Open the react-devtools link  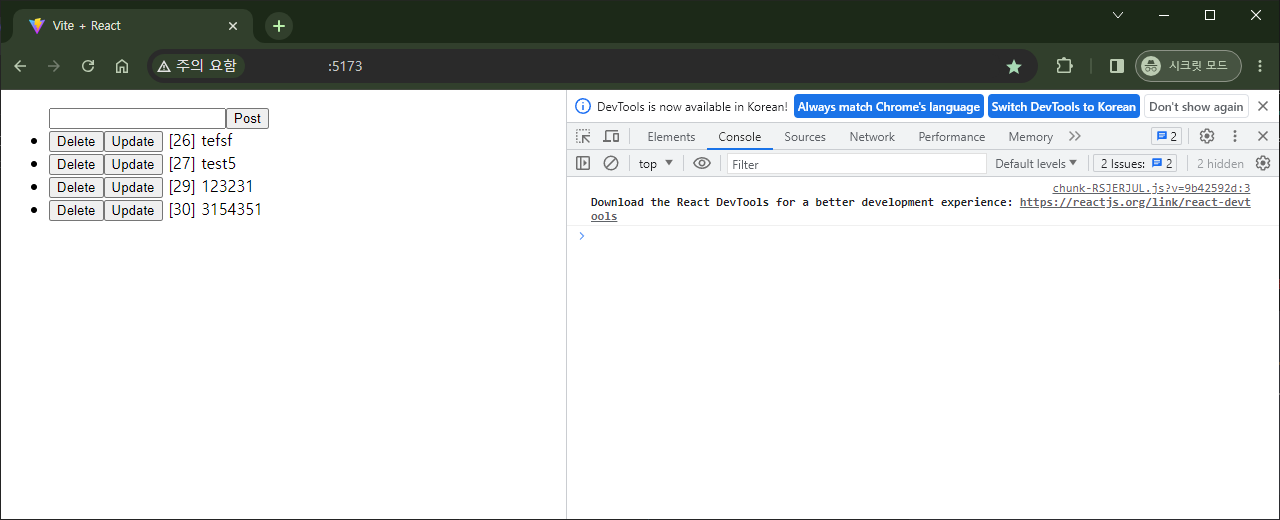[x=1135, y=202]
